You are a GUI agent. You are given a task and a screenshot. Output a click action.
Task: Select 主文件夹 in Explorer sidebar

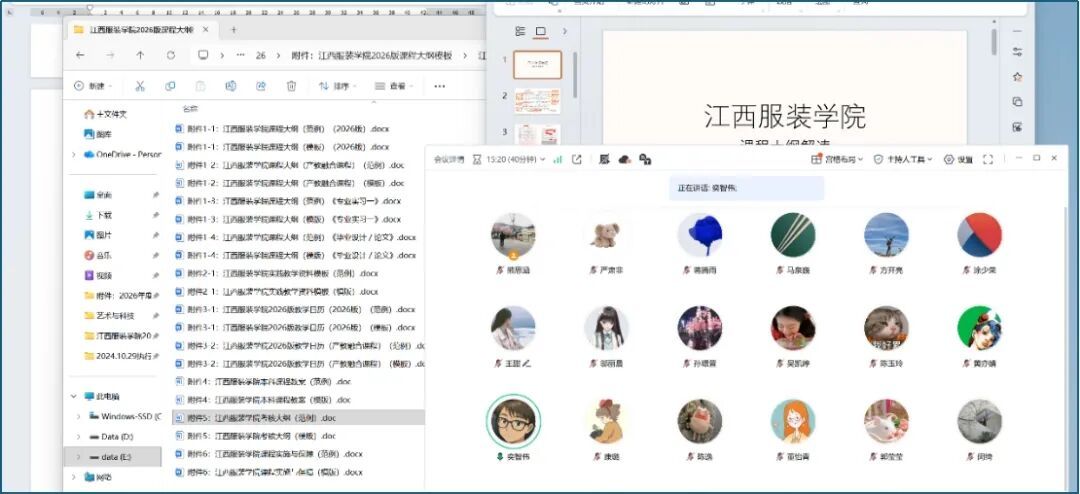click(x=105, y=114)
